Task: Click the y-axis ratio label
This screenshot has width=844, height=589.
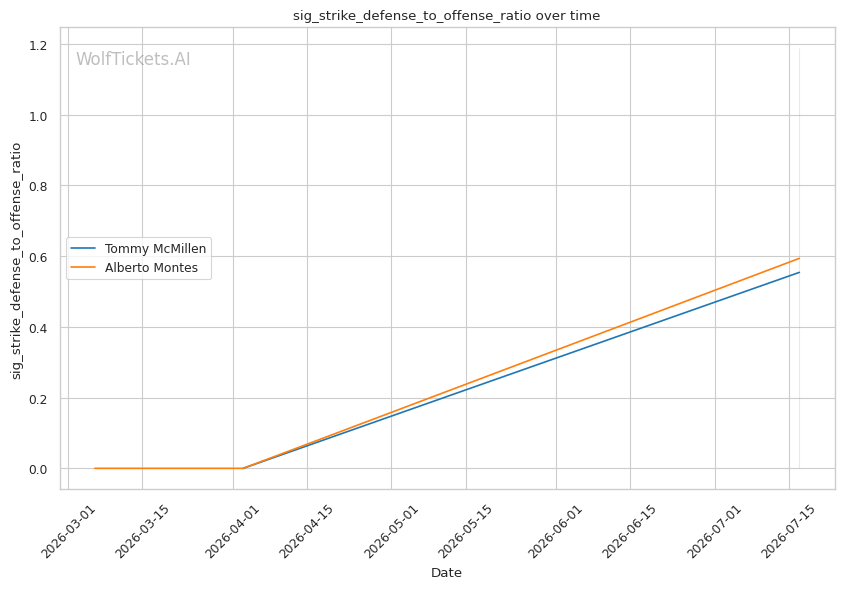Action: (x=16, y=261)
